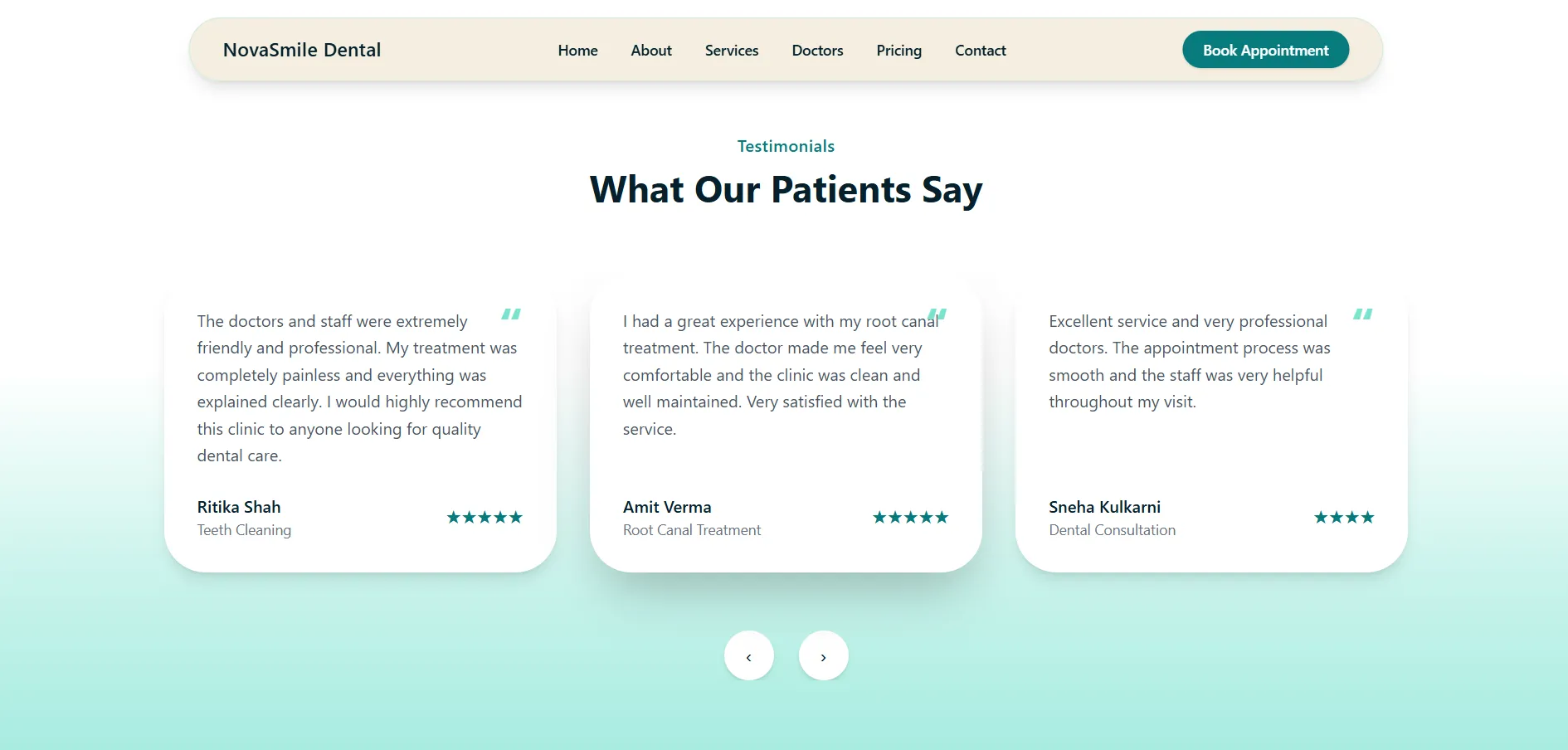
Task: View the Pricing page
Action: tap(898, 51)
